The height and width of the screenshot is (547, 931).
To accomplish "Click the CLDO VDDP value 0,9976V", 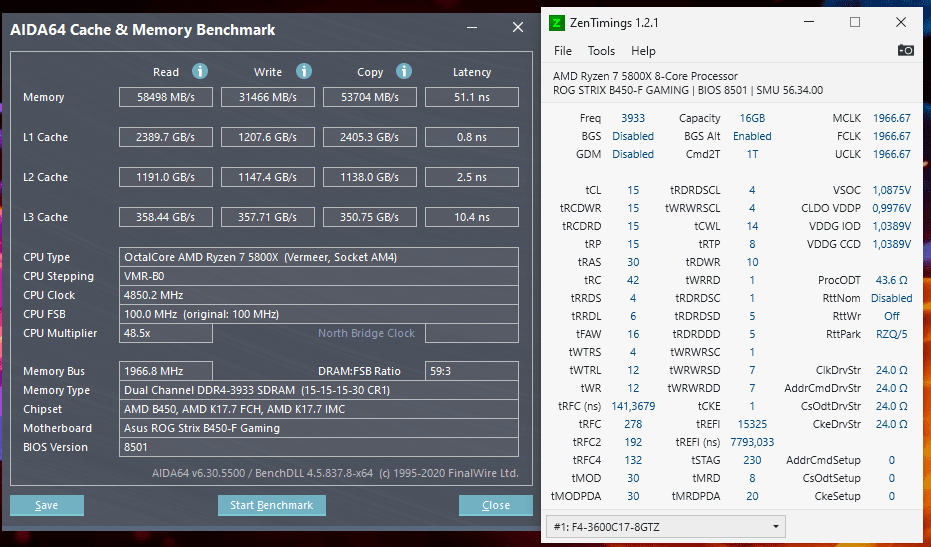I will (x=891, y=208).
